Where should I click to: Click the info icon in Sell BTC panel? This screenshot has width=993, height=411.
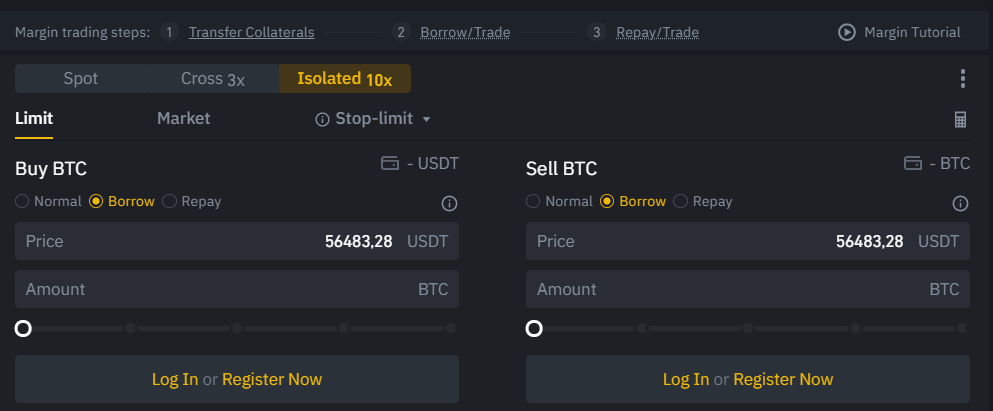coord(960,204)
